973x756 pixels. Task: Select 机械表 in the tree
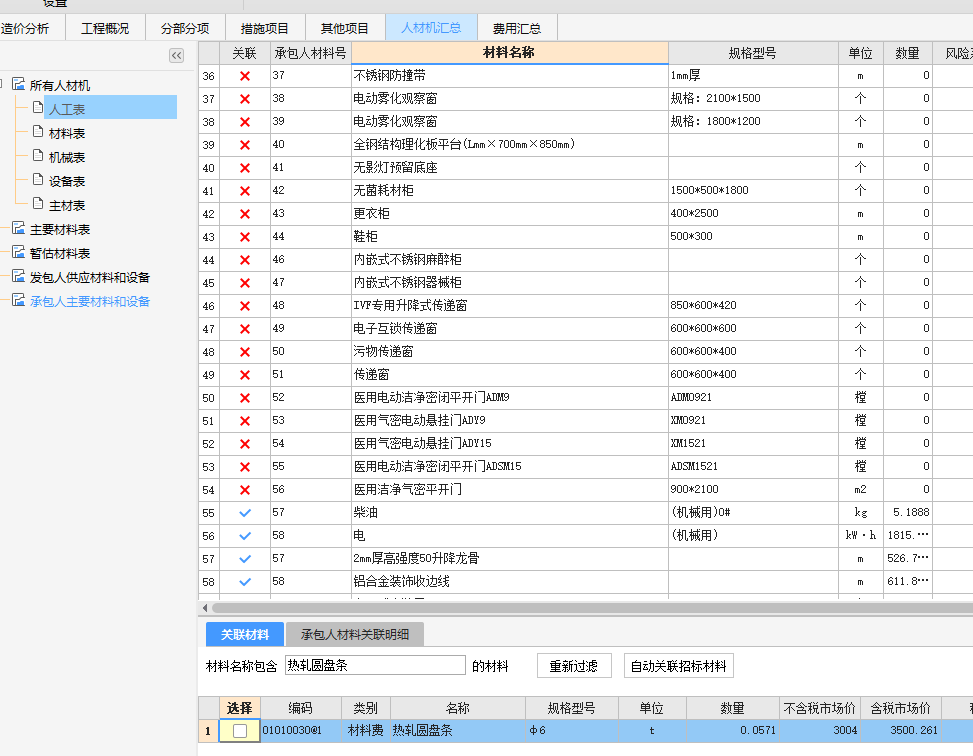tap(67, 158)
